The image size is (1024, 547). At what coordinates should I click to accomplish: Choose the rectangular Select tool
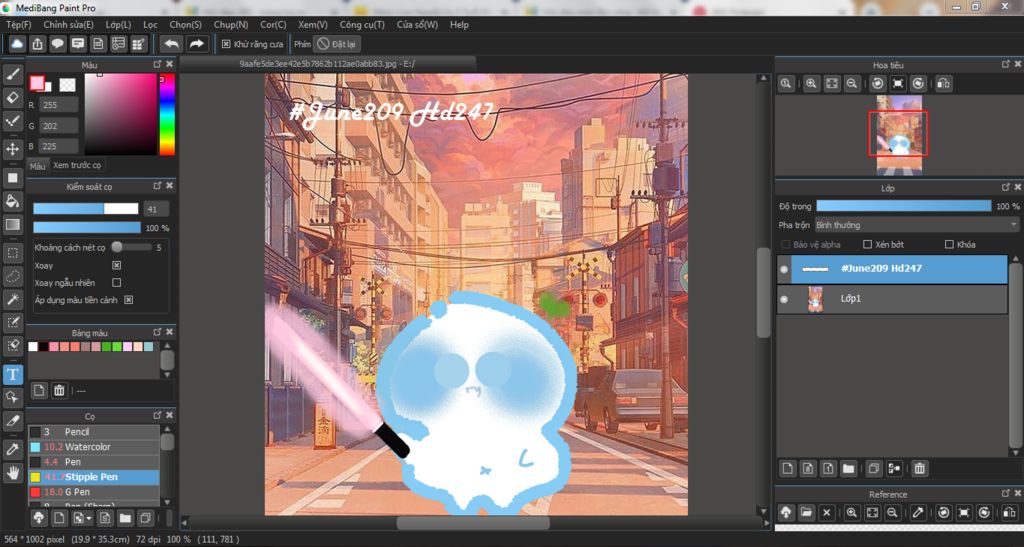(12, 253)
